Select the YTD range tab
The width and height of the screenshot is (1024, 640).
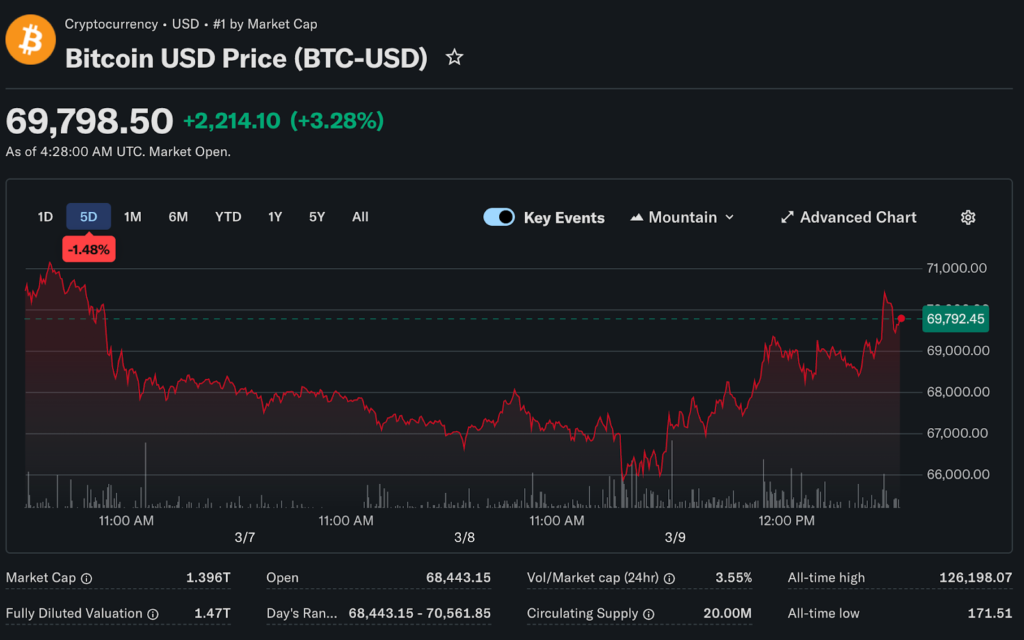(228, 217)
